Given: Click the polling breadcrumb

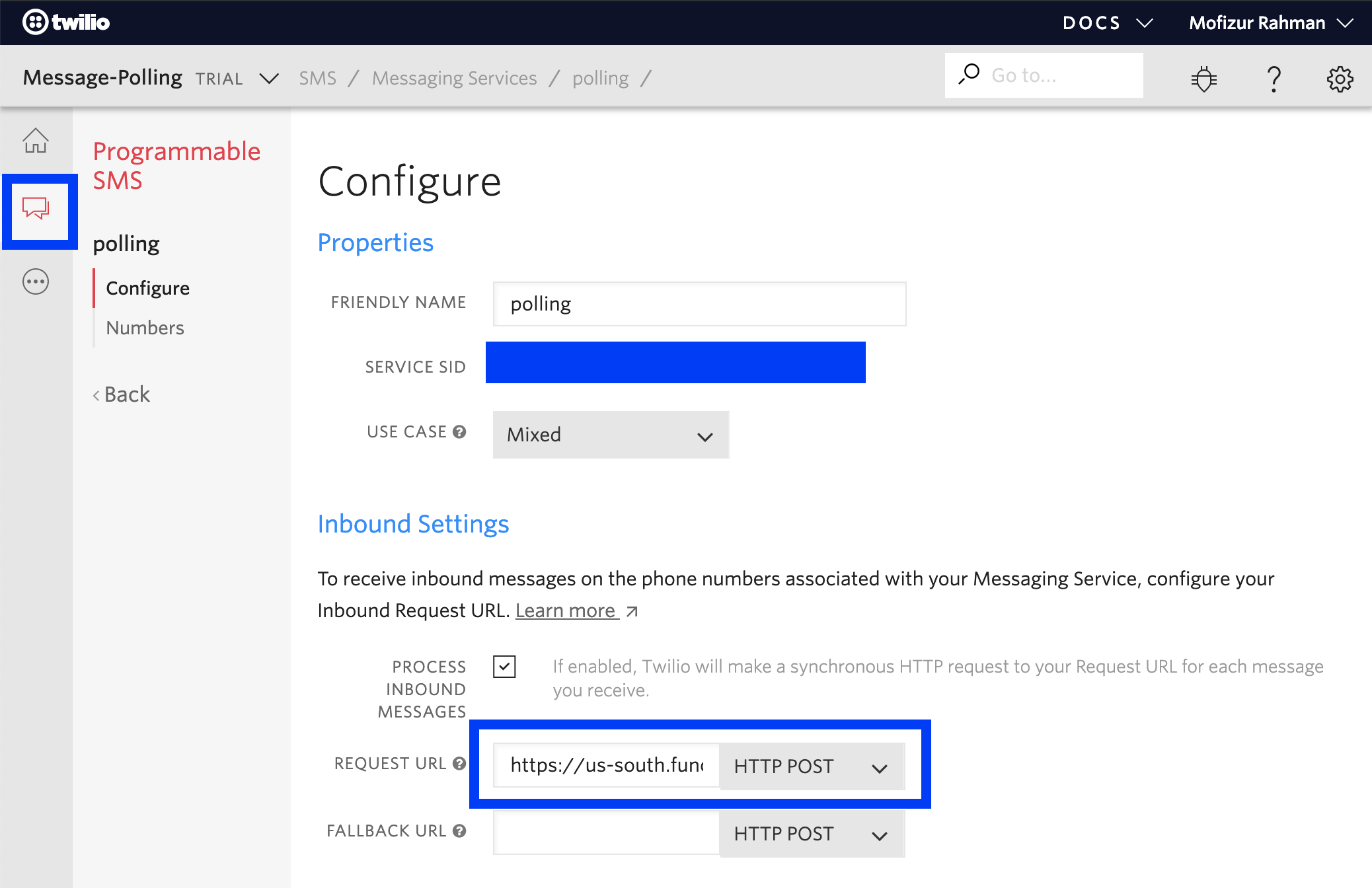Looking at the screenshot, I should (x=600, y=78).
